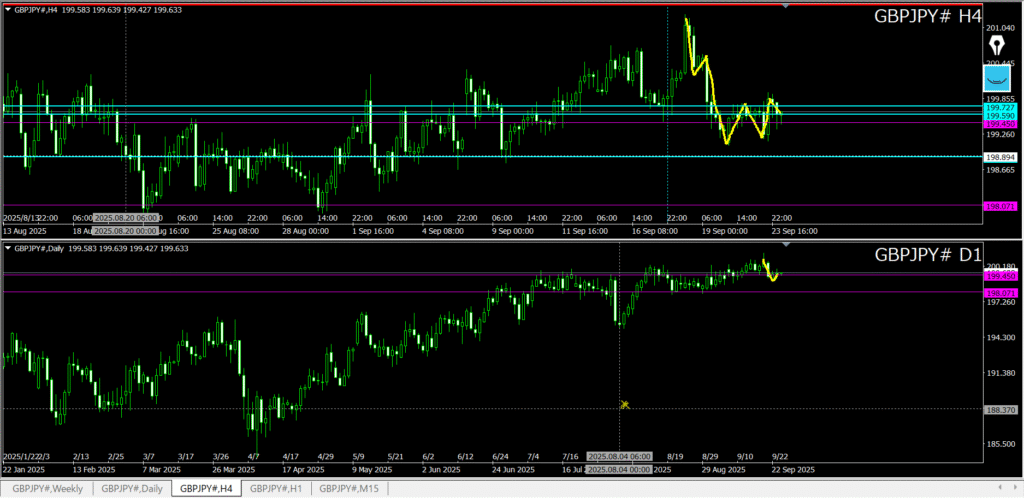This screenshot has height=498, width=1024.
Task: Click the 188.370 price label on Daily chart
Action: pyautogui.click(x=1001, y=409)
